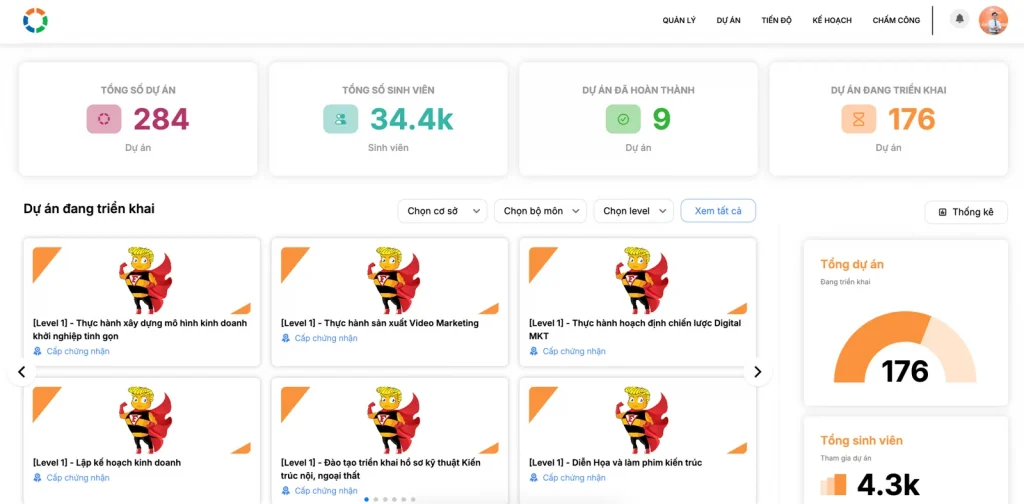Click the Thống kê button

966,212
